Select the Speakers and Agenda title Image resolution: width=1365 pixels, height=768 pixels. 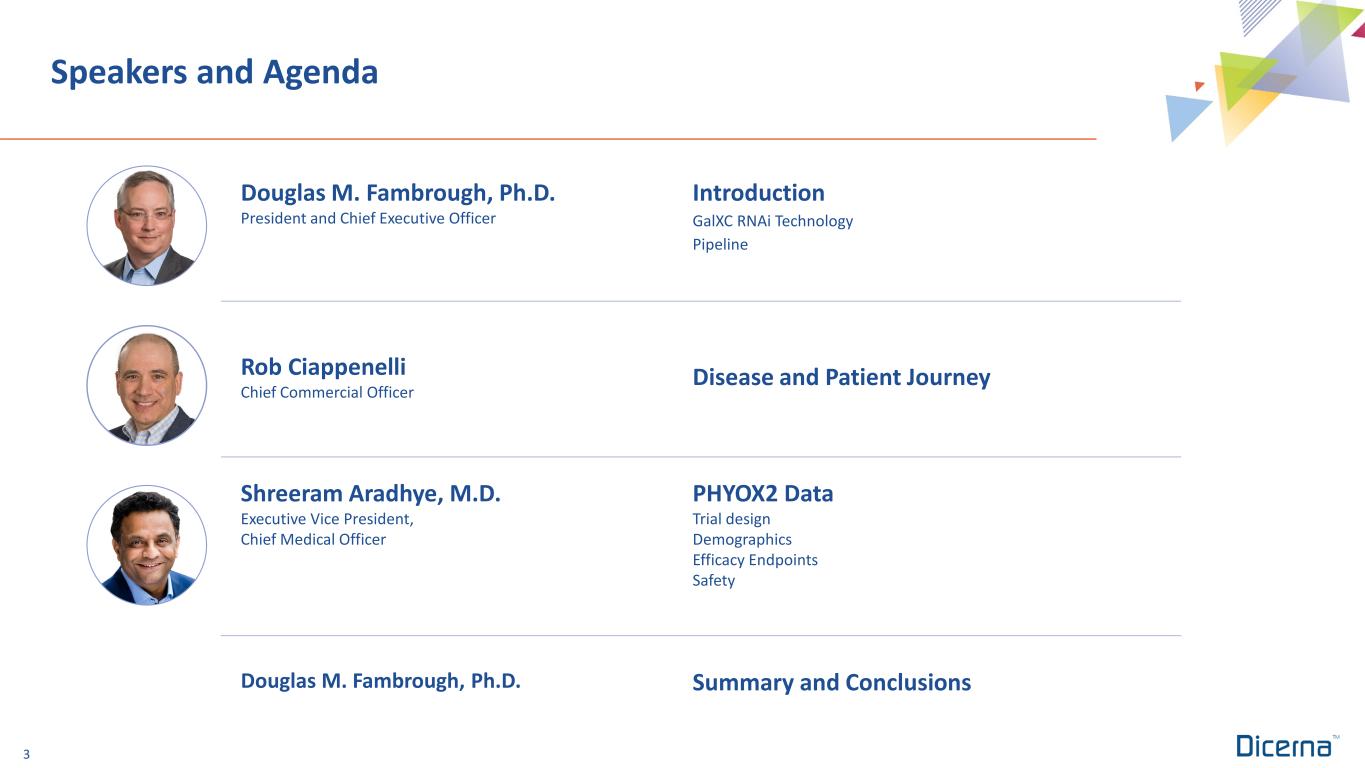point(214,72)
